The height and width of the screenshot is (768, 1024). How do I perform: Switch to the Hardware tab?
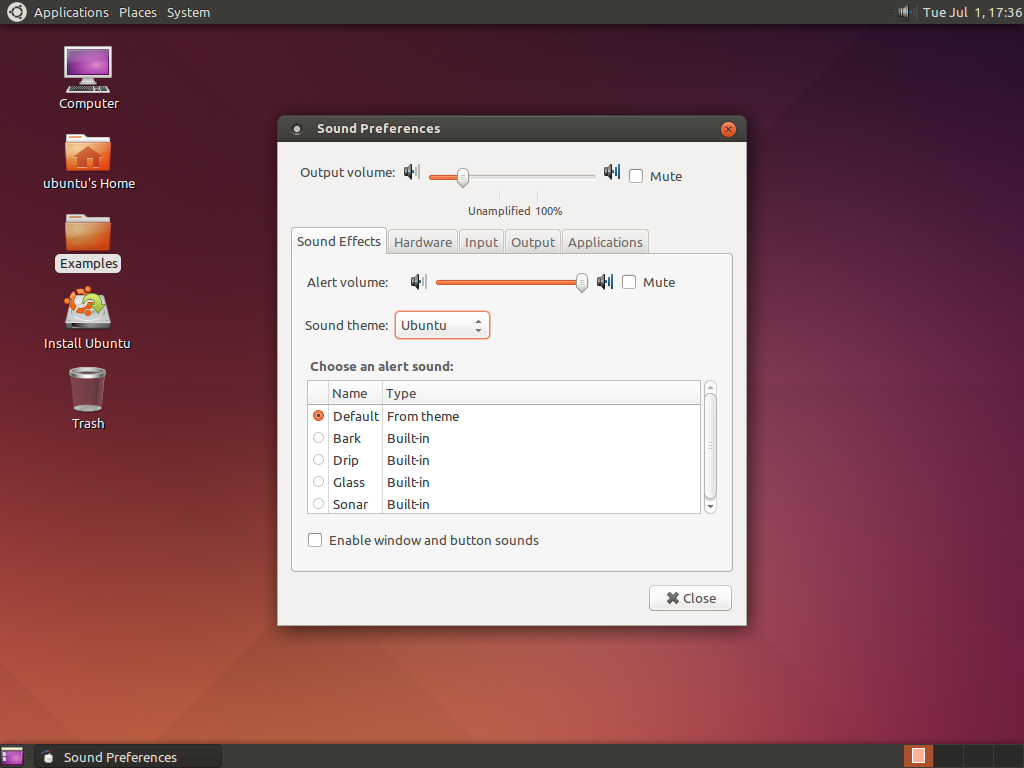pyautogui.click(x=422, y=241)
